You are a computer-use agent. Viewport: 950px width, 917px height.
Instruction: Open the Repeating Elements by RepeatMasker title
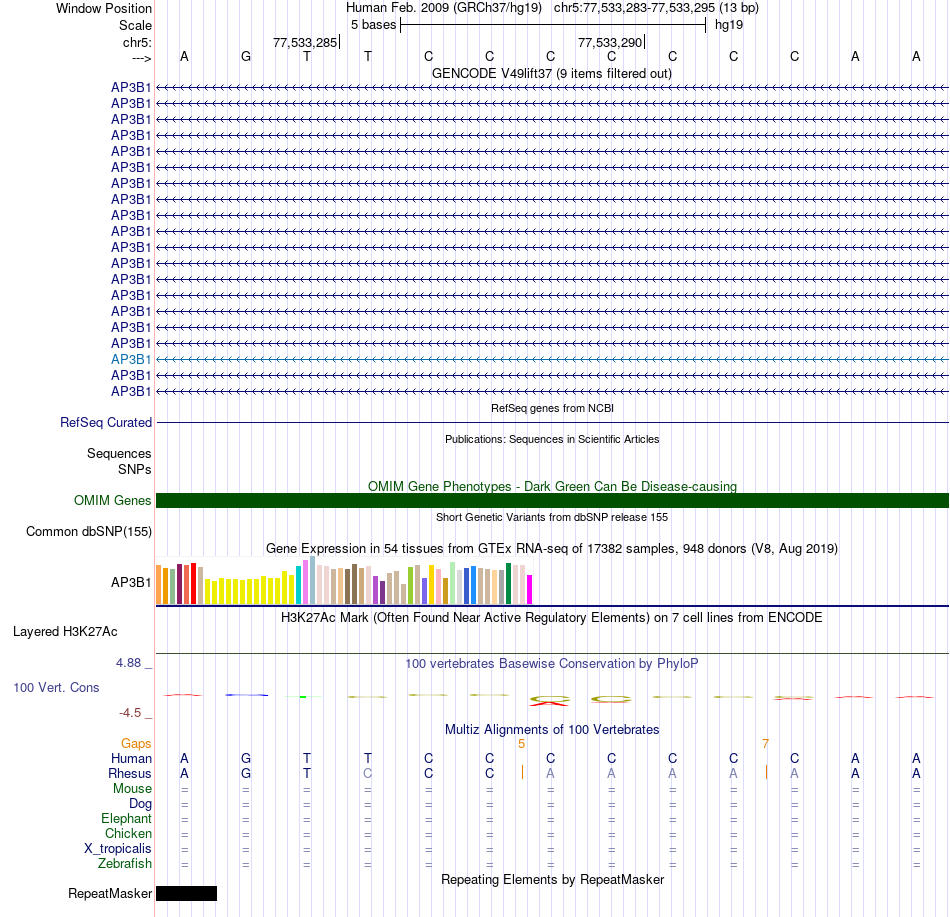pos(552,879)
